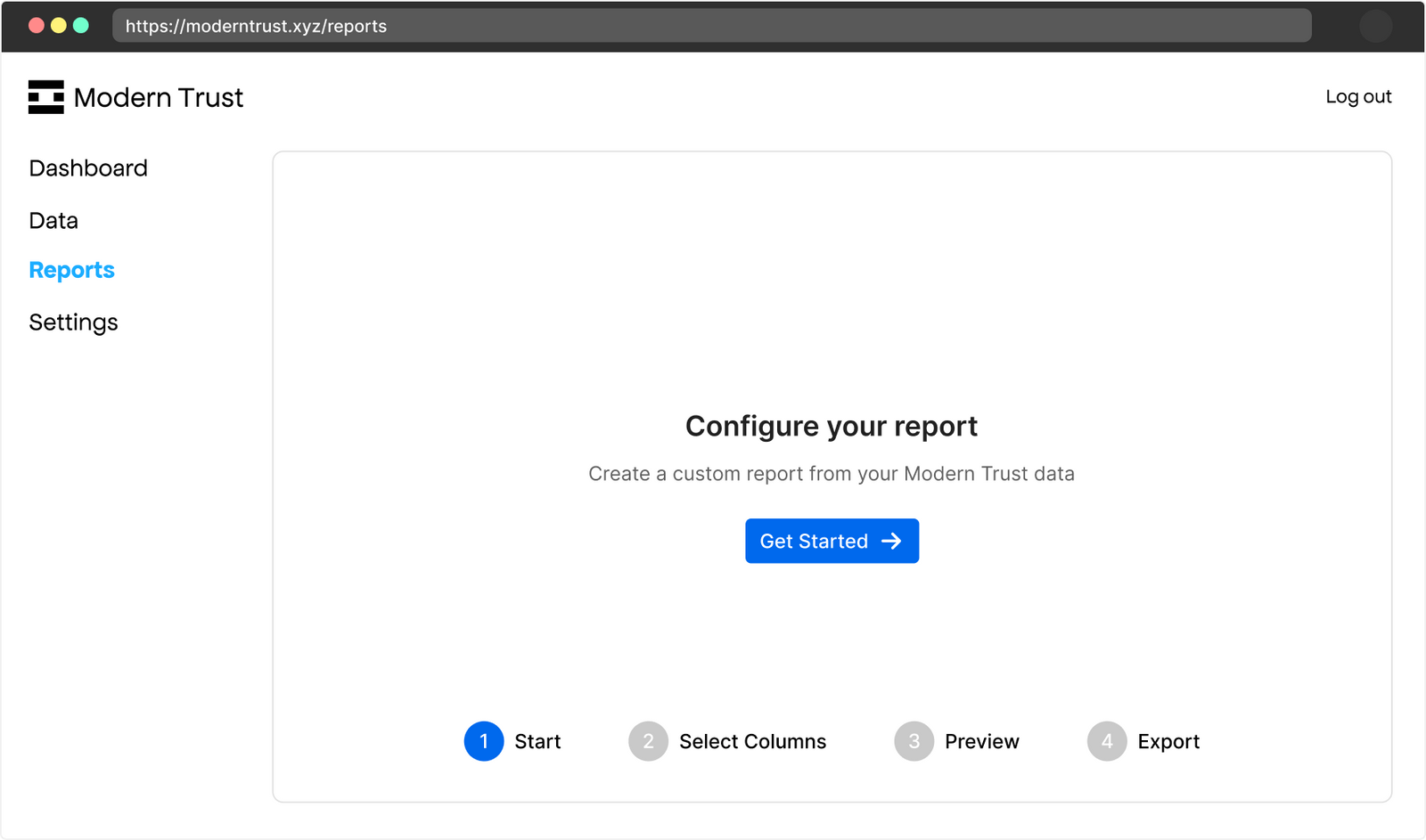1426x840 pixels.
Task: Open the Settings section
Action: point(73,322)
